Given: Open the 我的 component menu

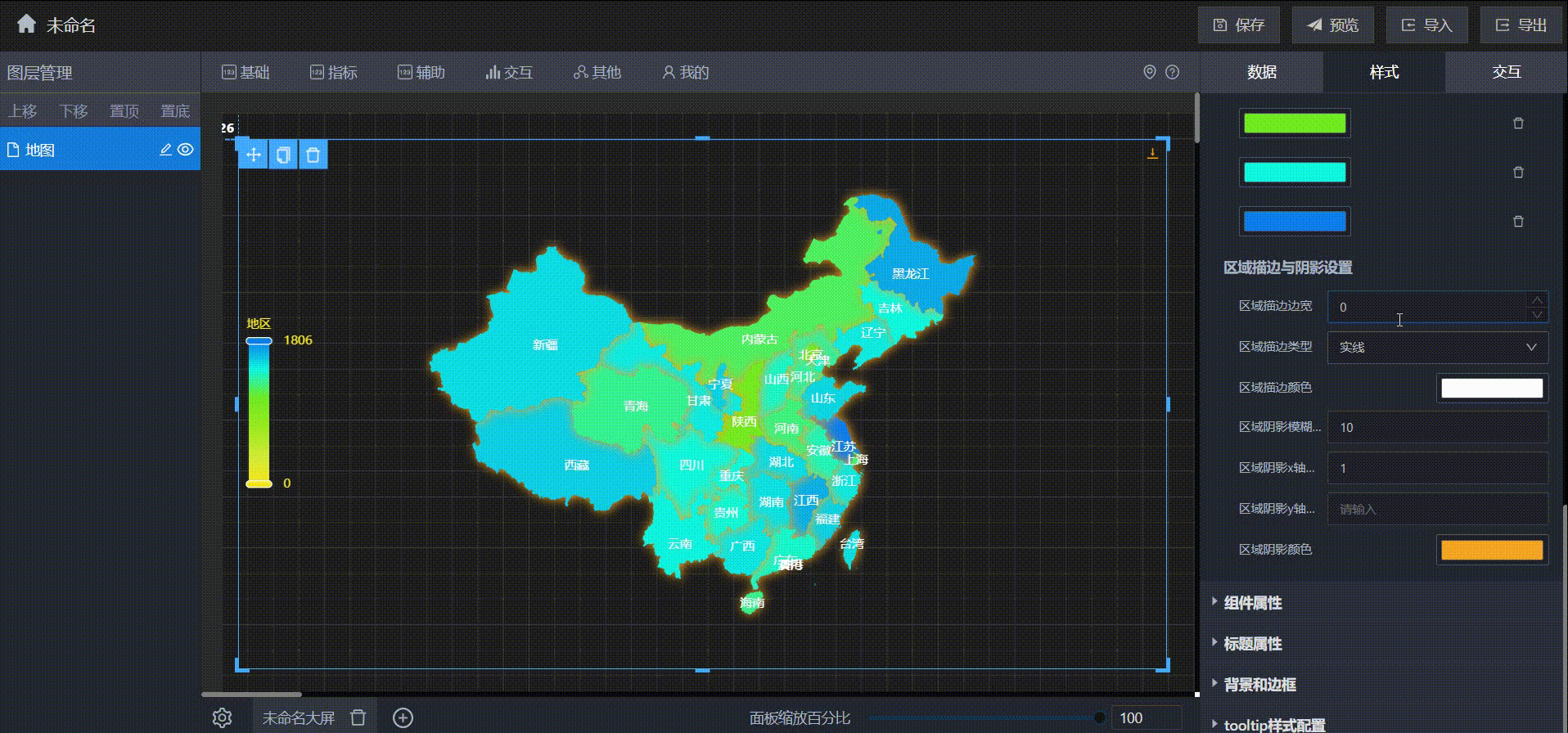Looking at the screenshot, I should (685, 72).
